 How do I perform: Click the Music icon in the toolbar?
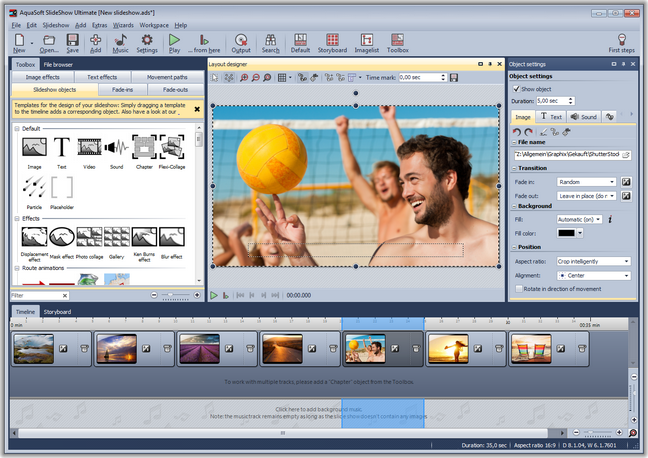pos(121,41)
